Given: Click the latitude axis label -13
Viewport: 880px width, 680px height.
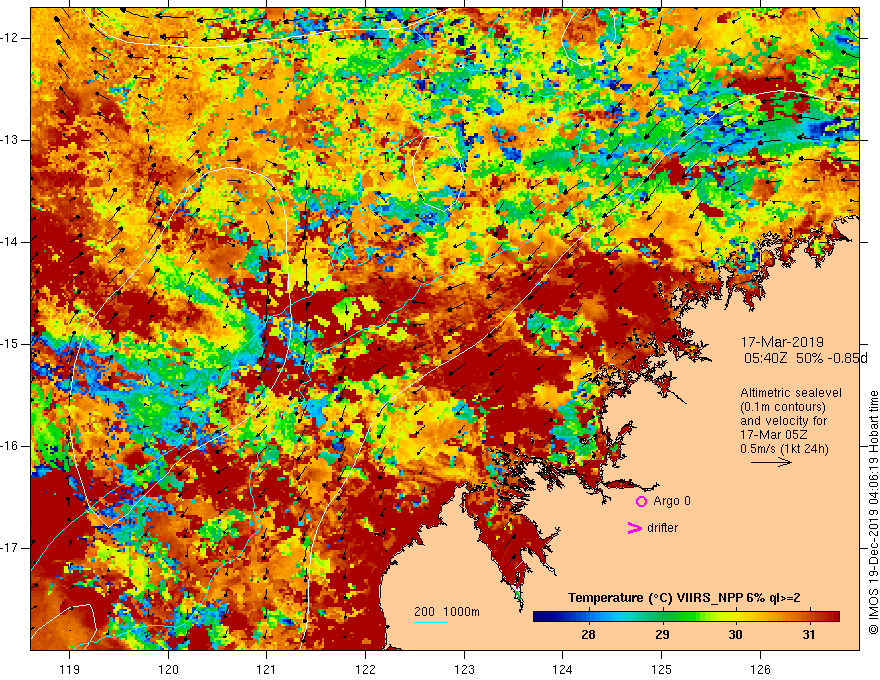Looking at the screenshot, I should tap(11, 140).
